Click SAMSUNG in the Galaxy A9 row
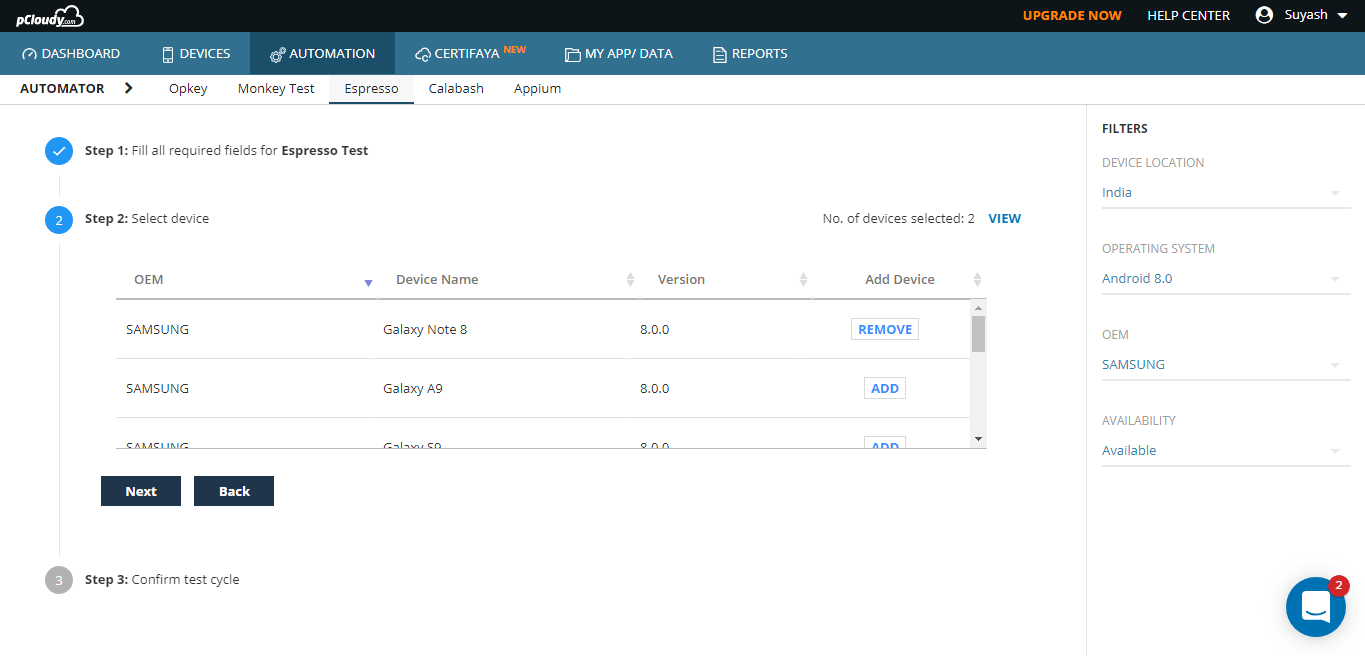The height and width of the screenshot is (656, 1365). (x=157, y=389)
